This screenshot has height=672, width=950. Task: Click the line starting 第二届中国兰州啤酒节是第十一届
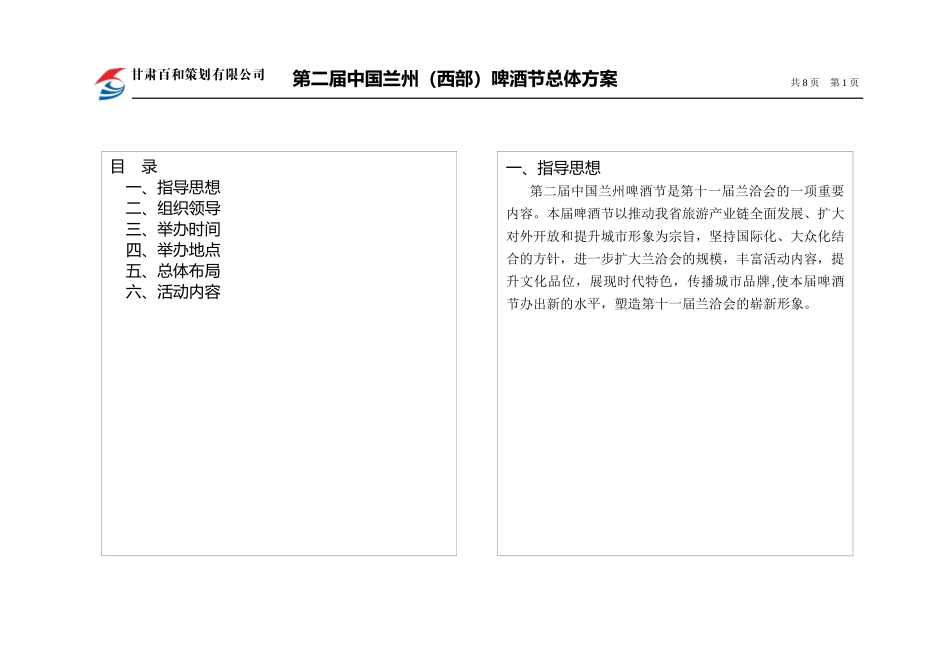[x=686, y=191]
